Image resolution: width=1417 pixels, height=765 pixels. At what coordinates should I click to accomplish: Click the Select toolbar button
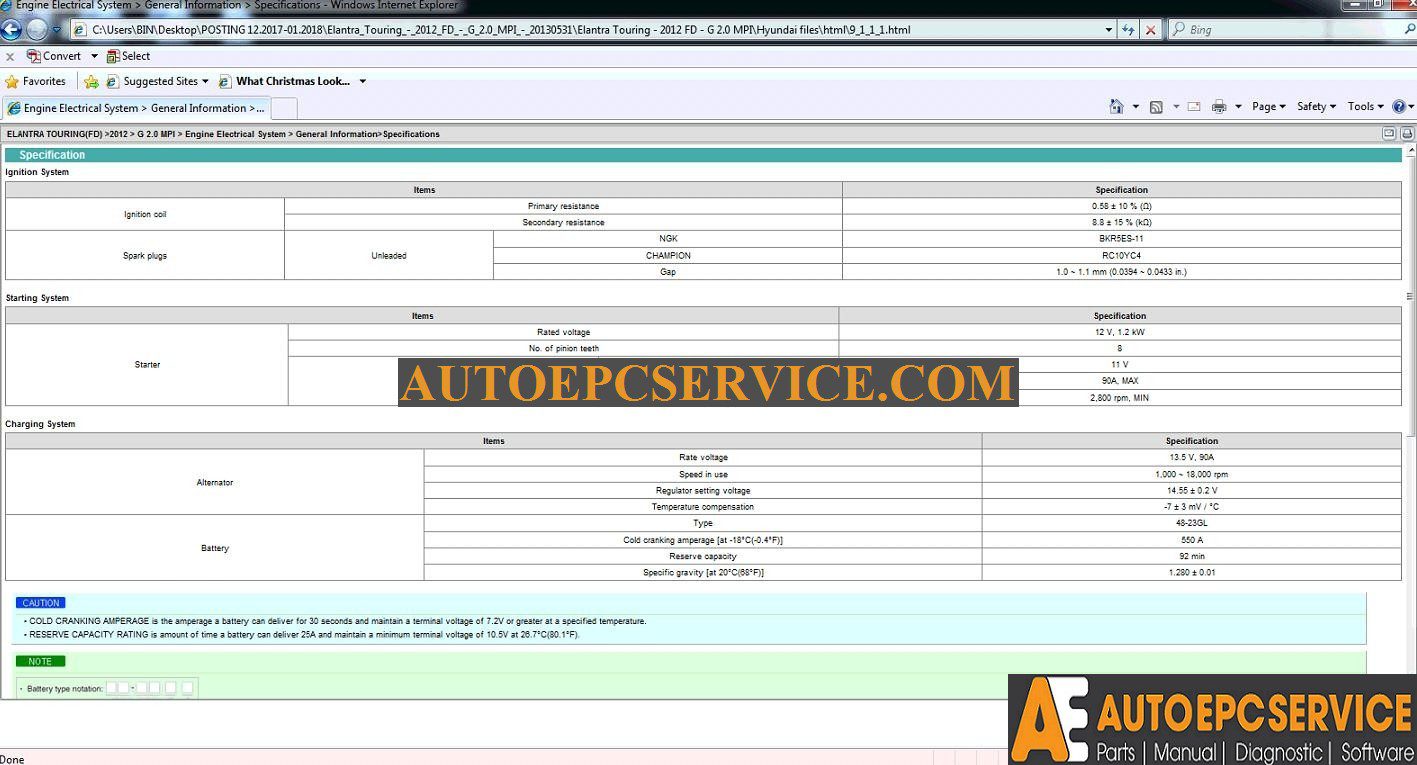(x=128, y=56)
